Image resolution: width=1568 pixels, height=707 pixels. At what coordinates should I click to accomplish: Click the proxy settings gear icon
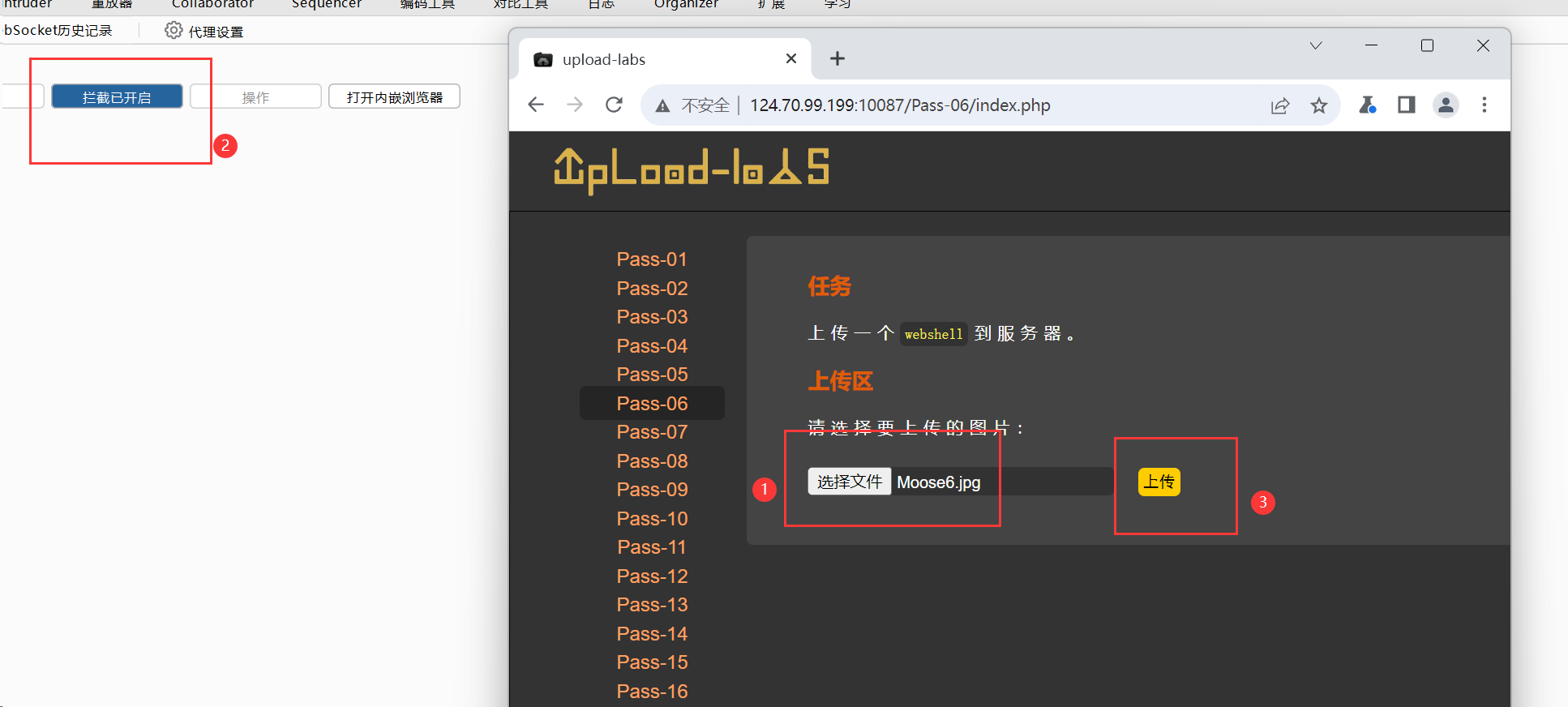coord(174,31)
